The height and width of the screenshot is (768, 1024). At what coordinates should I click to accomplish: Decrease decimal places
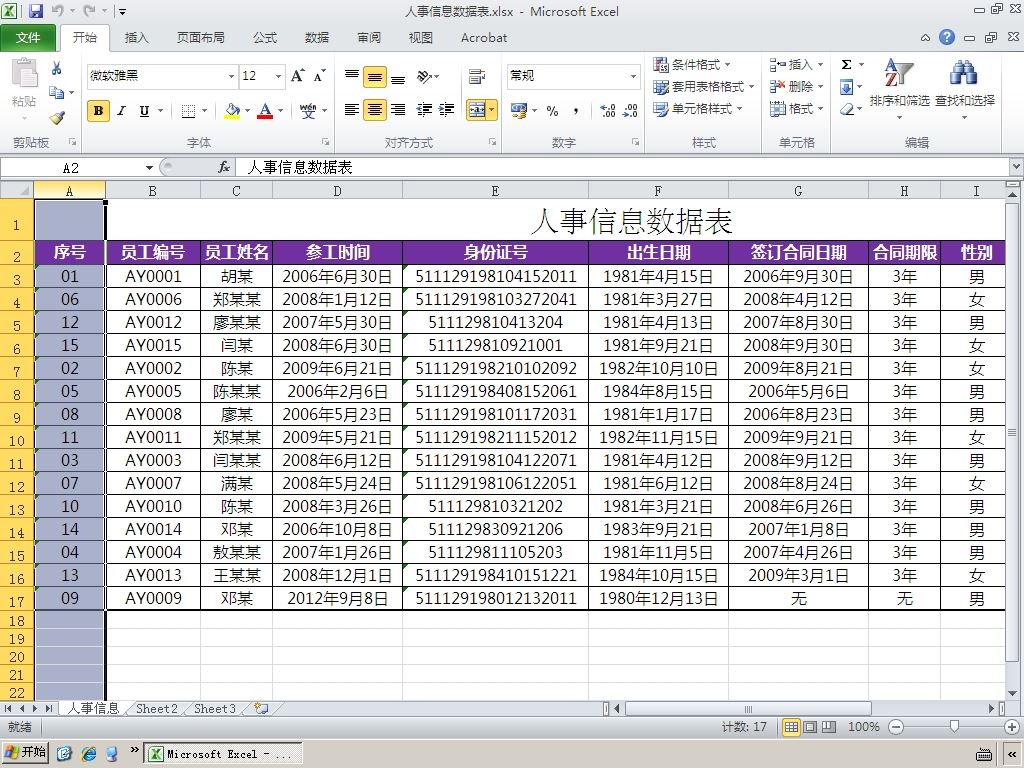pyautogui.click(x=630, y=110)
